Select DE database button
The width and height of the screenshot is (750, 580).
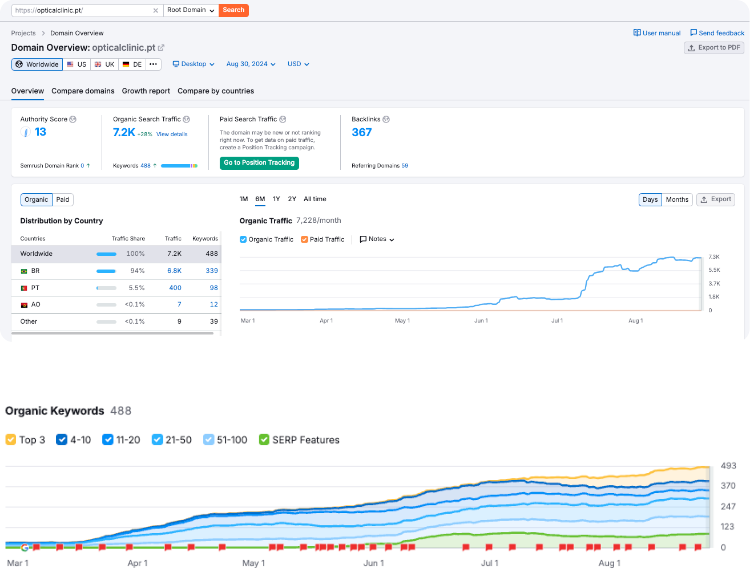(132, 65)
